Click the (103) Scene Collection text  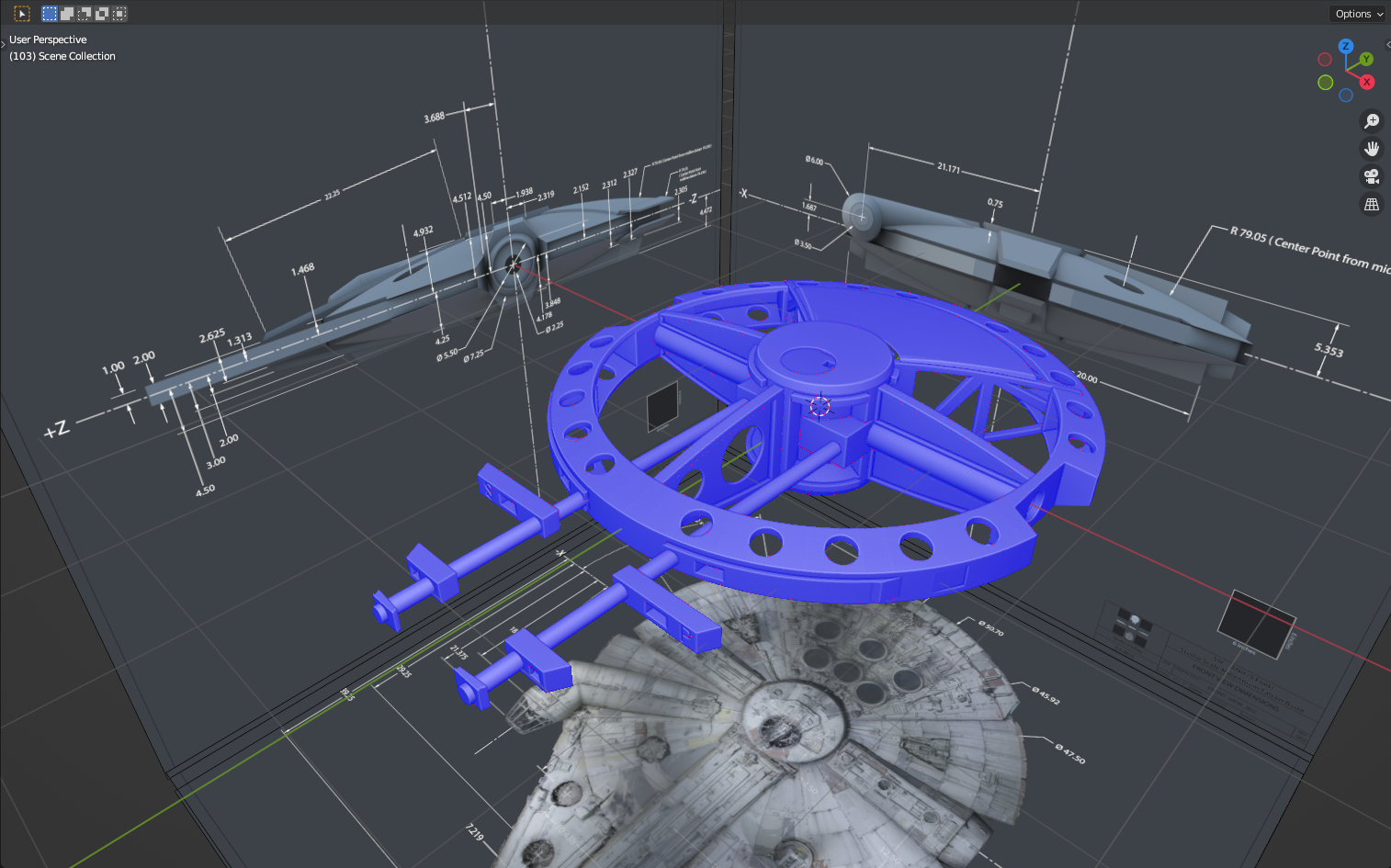coord(62,56)
